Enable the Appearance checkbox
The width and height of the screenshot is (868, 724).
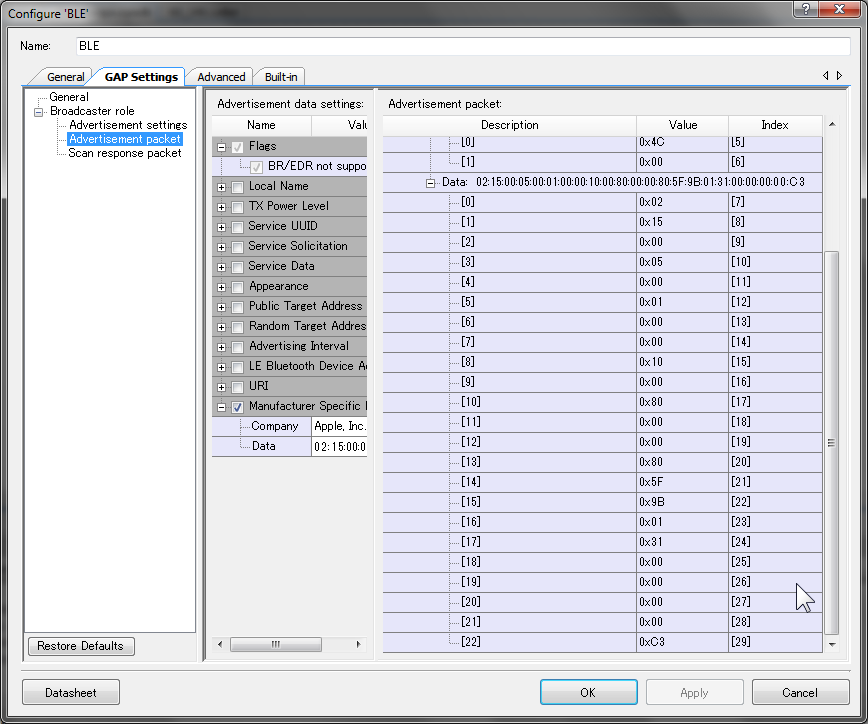238,287
